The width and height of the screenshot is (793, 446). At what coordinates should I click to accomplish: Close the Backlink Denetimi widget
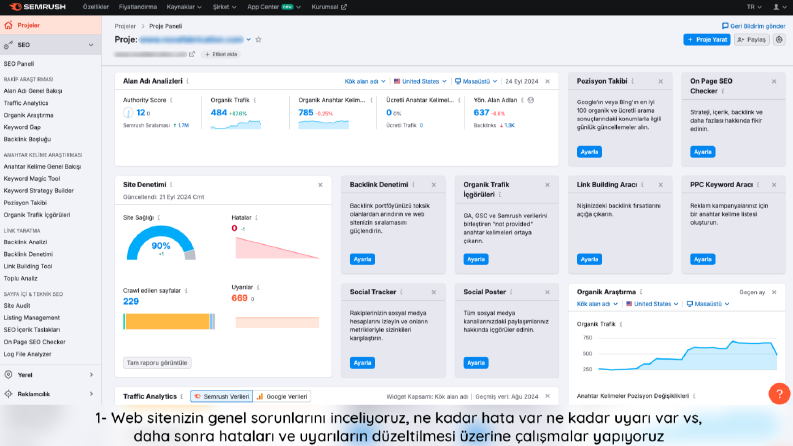point(433,185)
